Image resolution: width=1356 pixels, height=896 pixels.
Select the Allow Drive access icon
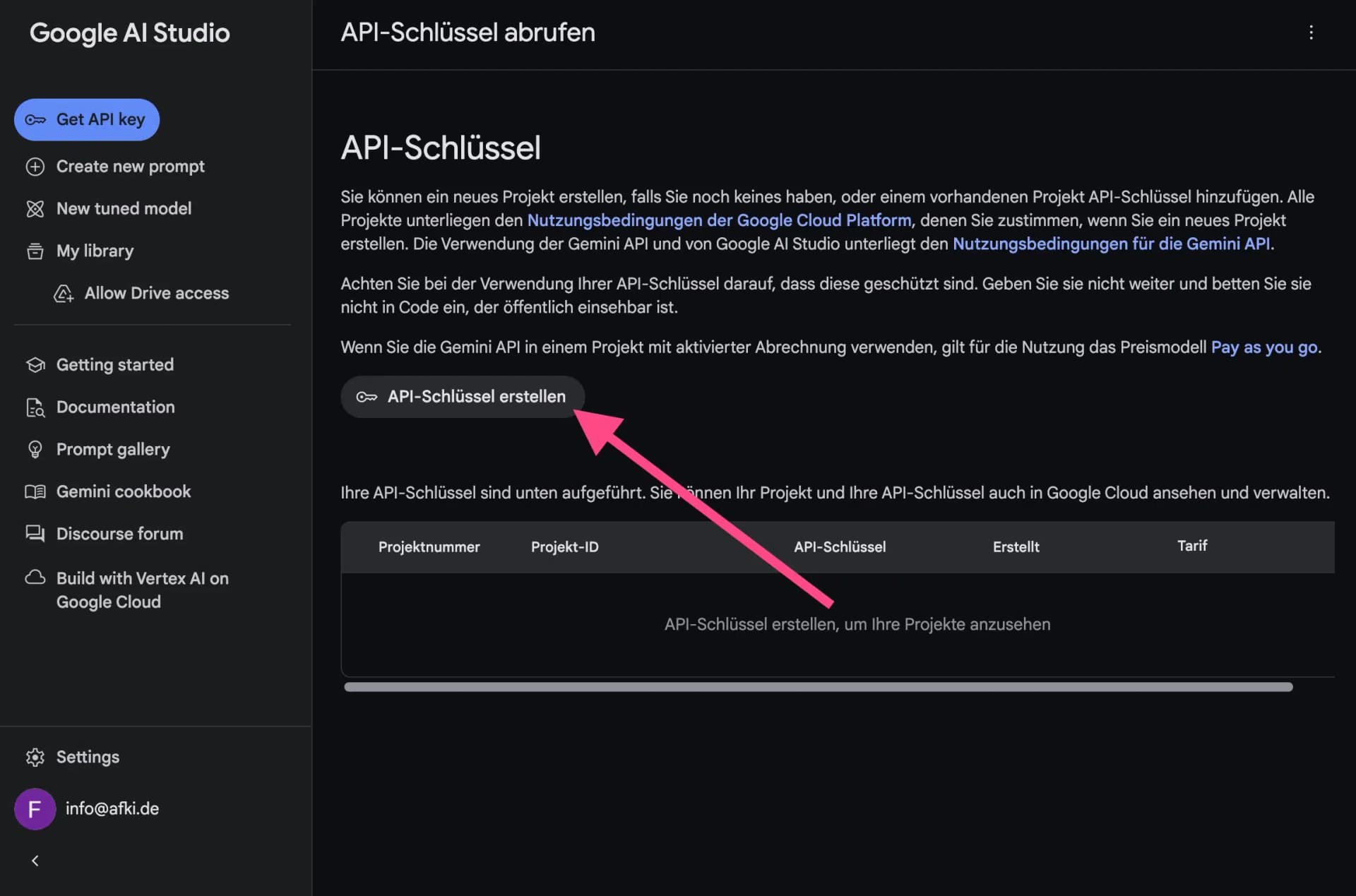point(64,293)
